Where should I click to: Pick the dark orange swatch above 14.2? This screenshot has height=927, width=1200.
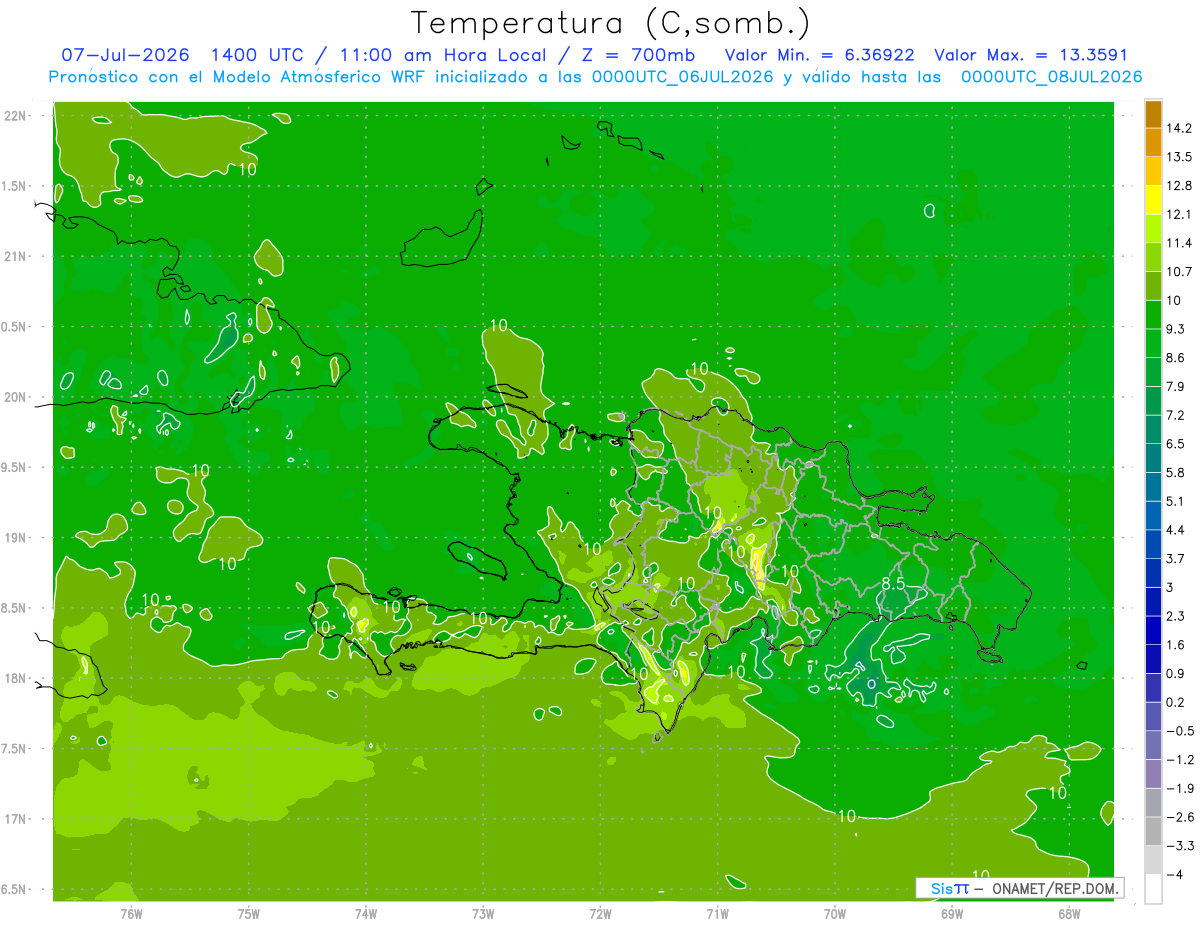[x=1153, y=114]
